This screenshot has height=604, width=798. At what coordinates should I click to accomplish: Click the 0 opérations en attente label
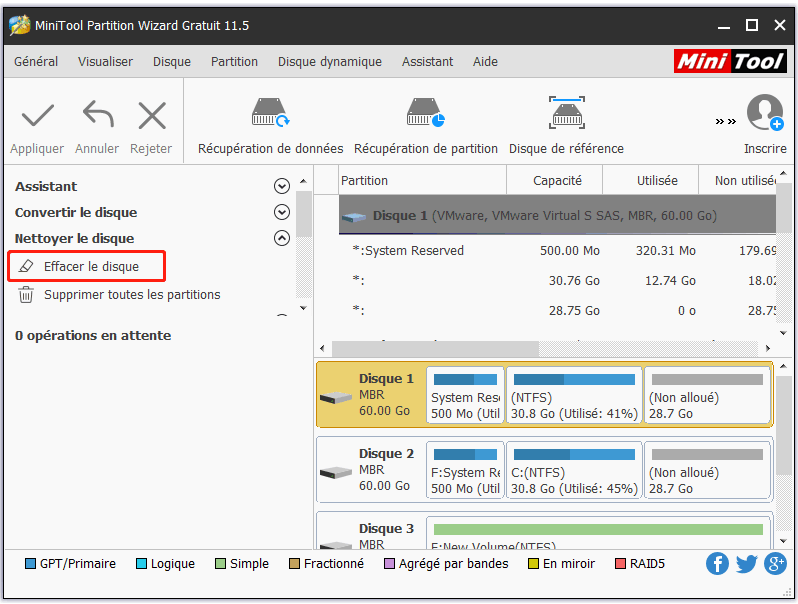[x=93, y=336]
